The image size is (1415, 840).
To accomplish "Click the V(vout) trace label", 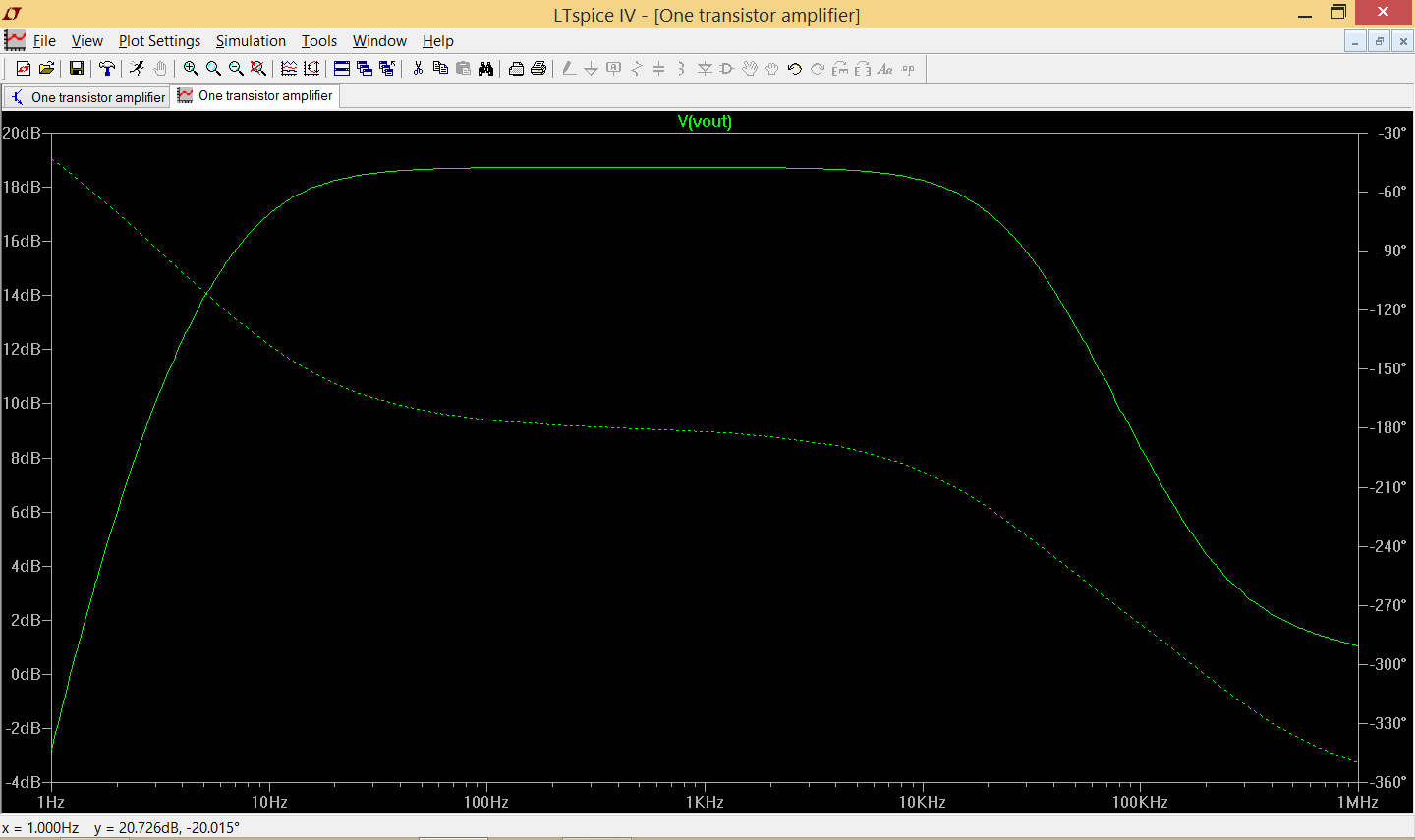I will 705,121.
